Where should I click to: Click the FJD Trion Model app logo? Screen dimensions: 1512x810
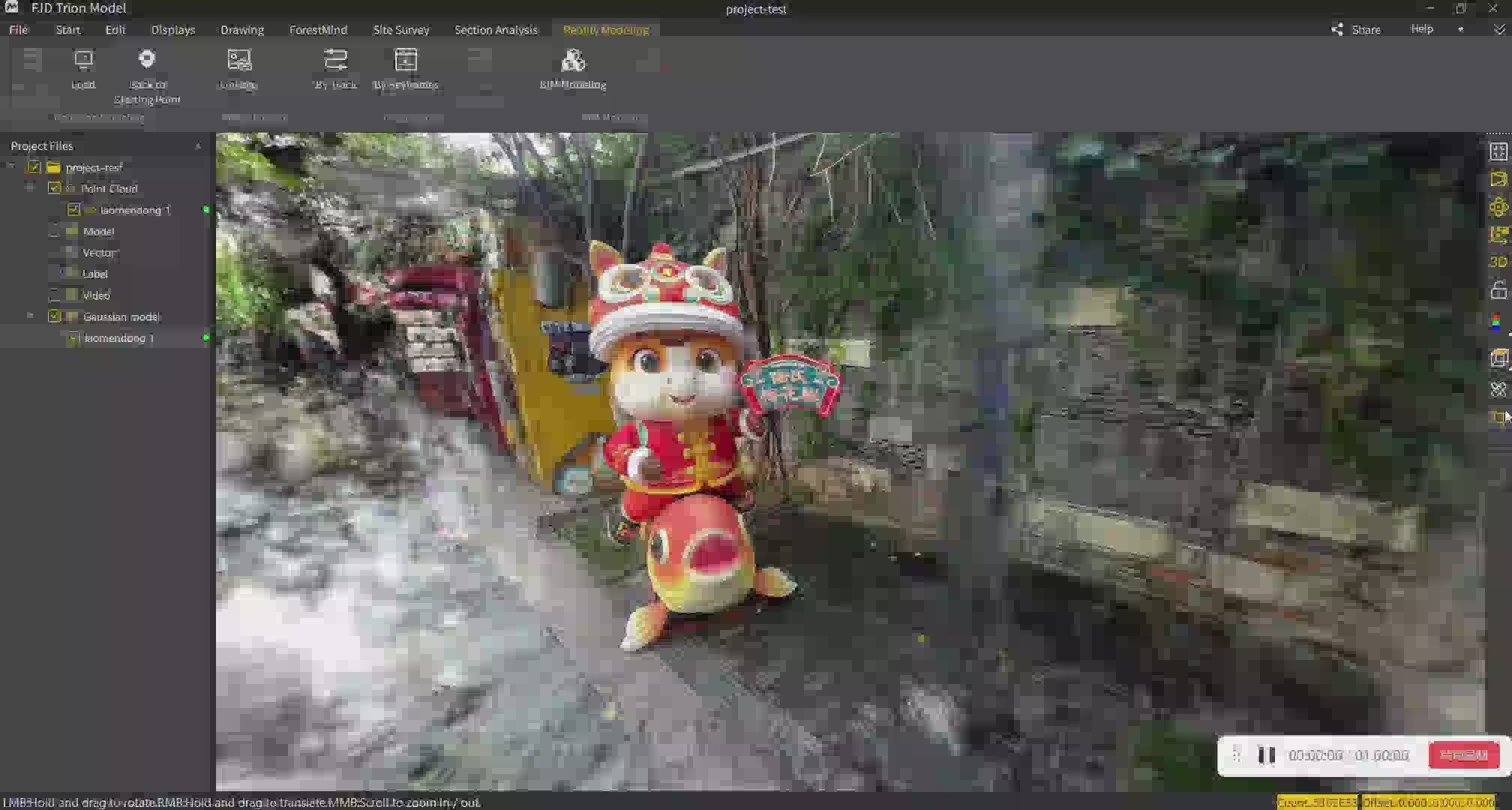[12, 7]
